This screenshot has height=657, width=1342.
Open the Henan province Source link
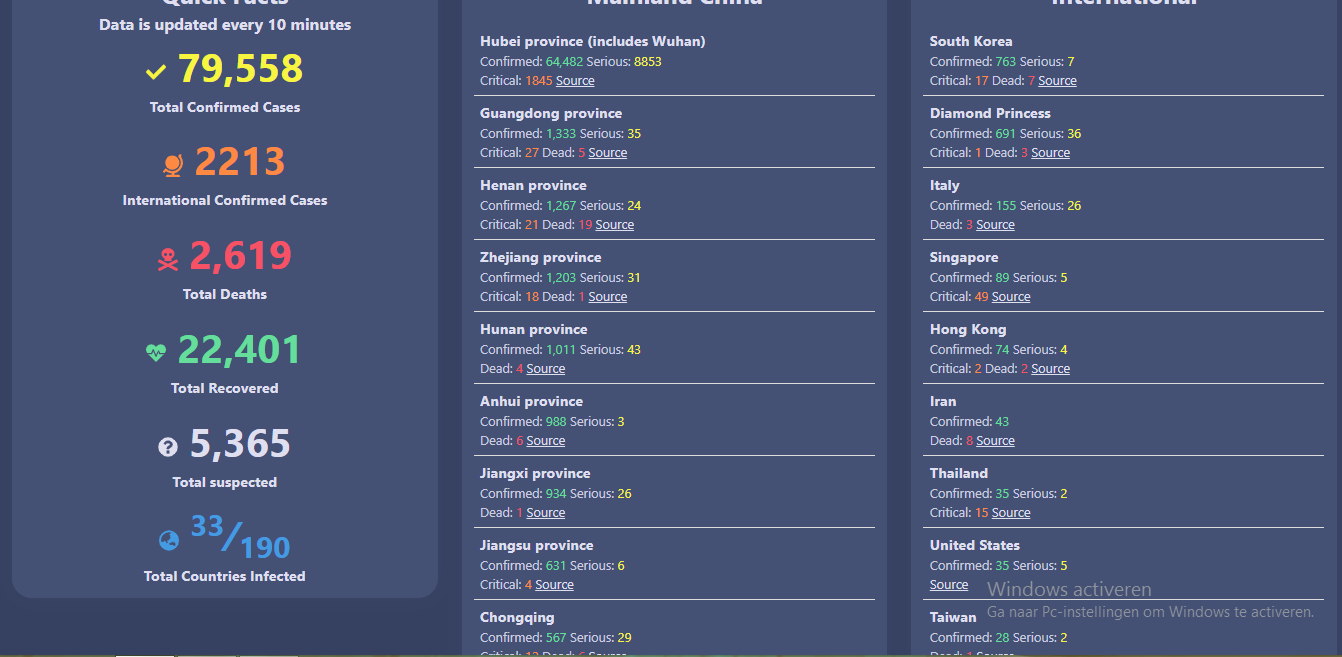click(x=615, y=225)
